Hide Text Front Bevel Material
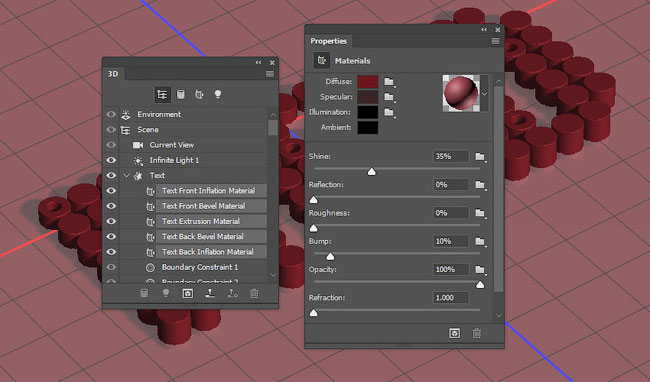Image resolution: width=650 pixels, height=382 pixels. coord(111,206)
